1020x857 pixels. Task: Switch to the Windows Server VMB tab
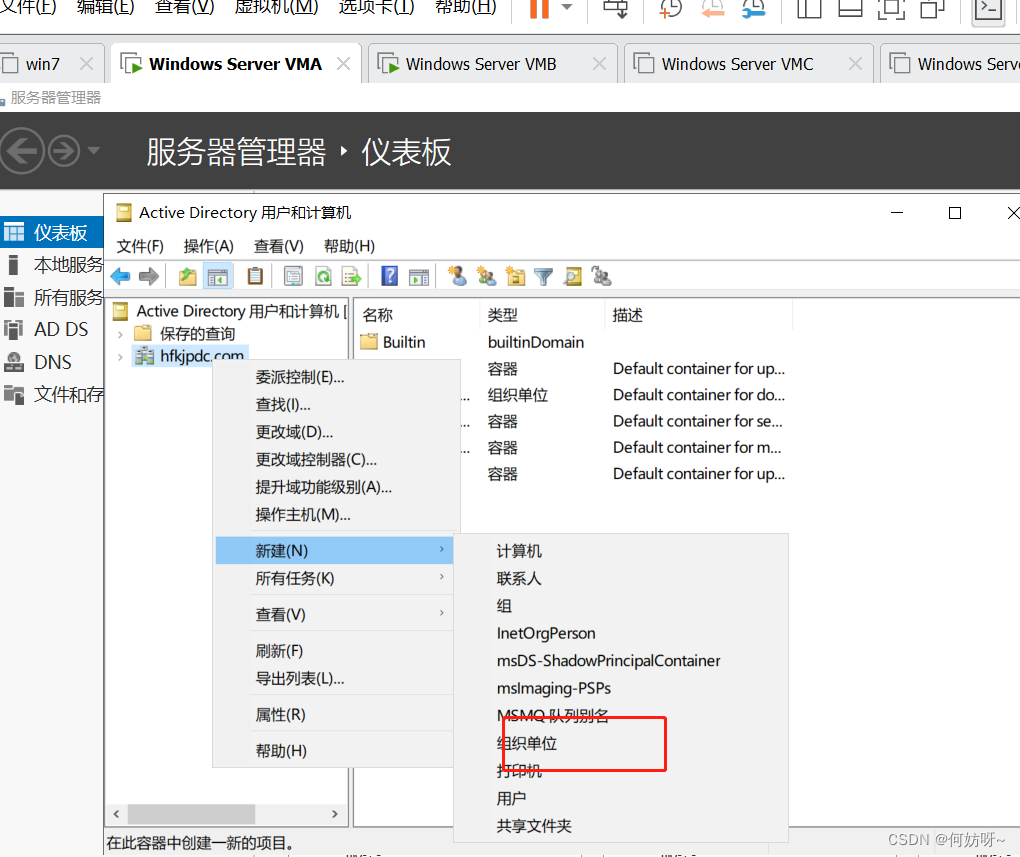(480, 64)
